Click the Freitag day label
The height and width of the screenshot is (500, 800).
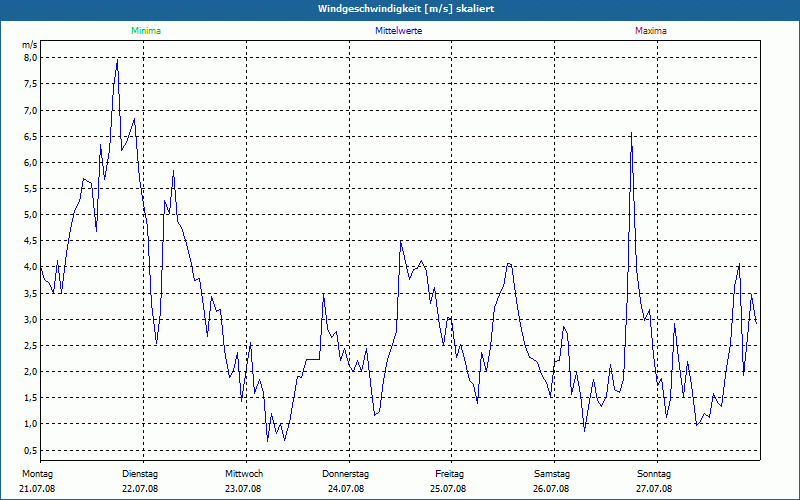tap(449, 474)
